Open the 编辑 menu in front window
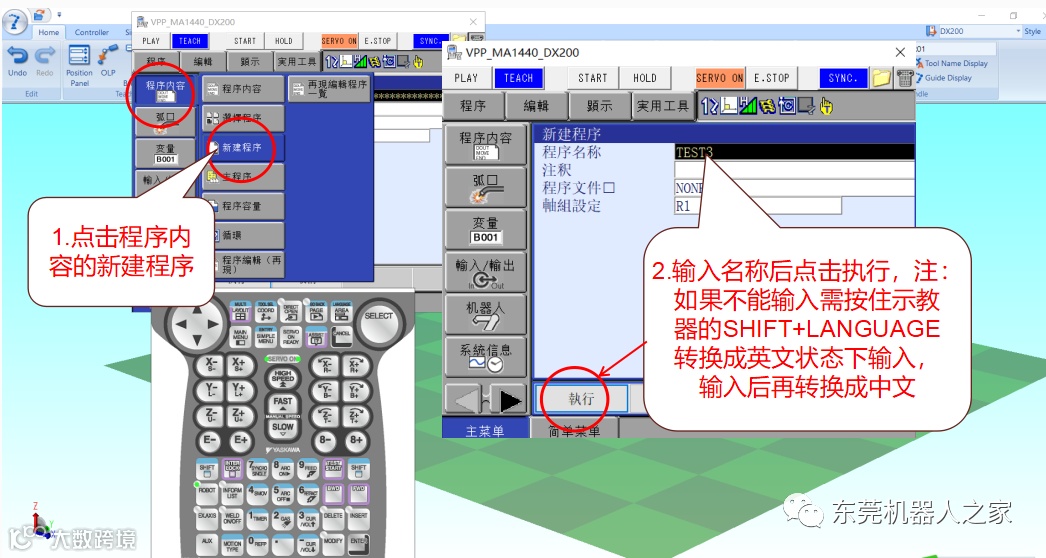This screenshot has height=558, width=1046. pyautogui.click(x=536, y=105)
